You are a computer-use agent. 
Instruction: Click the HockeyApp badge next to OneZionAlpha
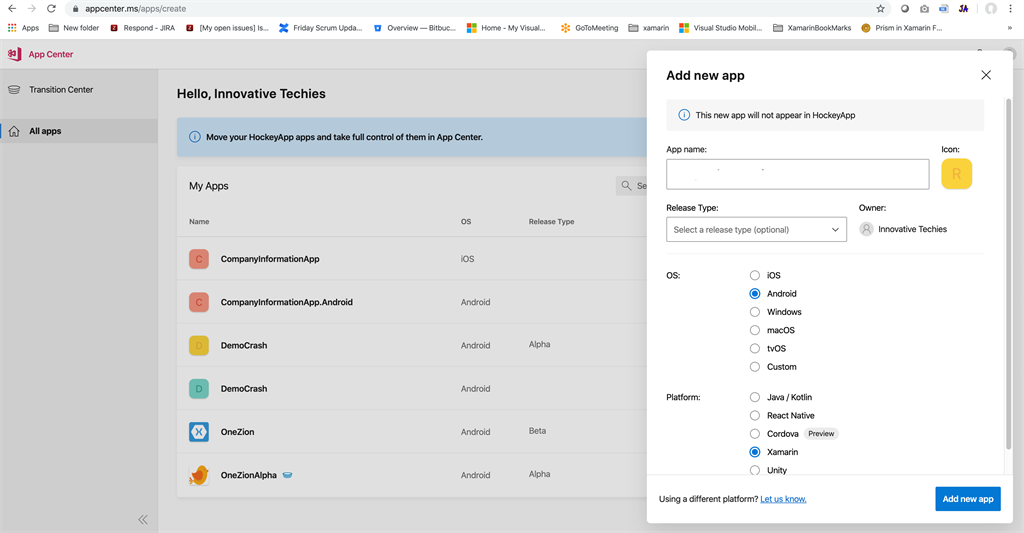click(287, 475)
